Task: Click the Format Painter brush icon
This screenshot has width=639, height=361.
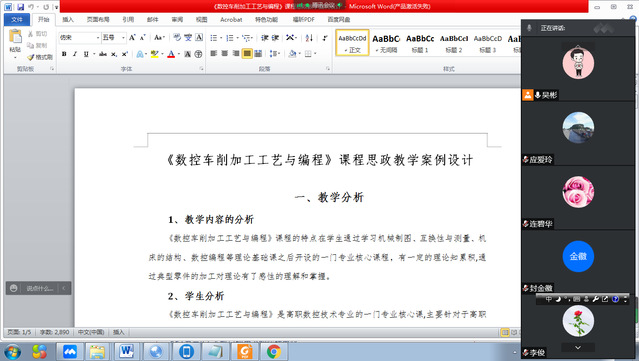Action: (x=40, y=57)
